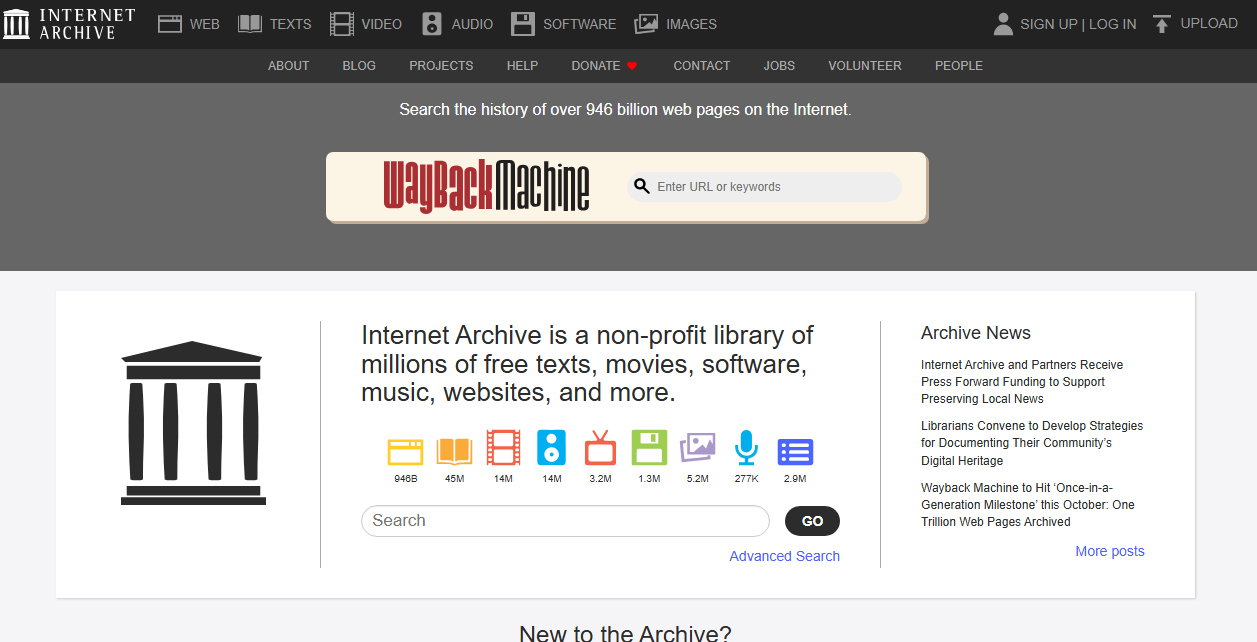Click the GO search button
Viewport: 1257px width, 642px height.
[812, 521]
